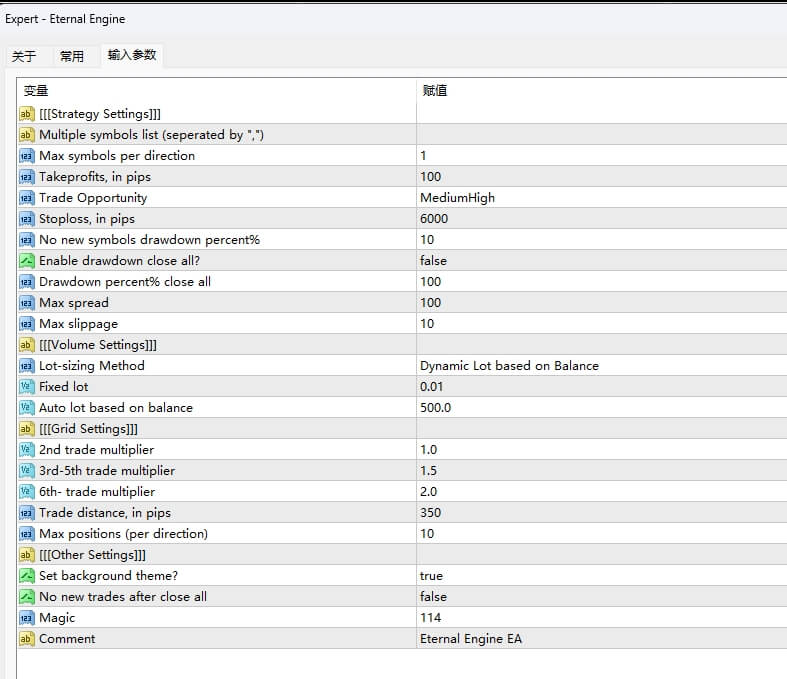Click the double icon beside Auto lot based on balance
This screenshot has width=787, height=679.
point(27,408)
